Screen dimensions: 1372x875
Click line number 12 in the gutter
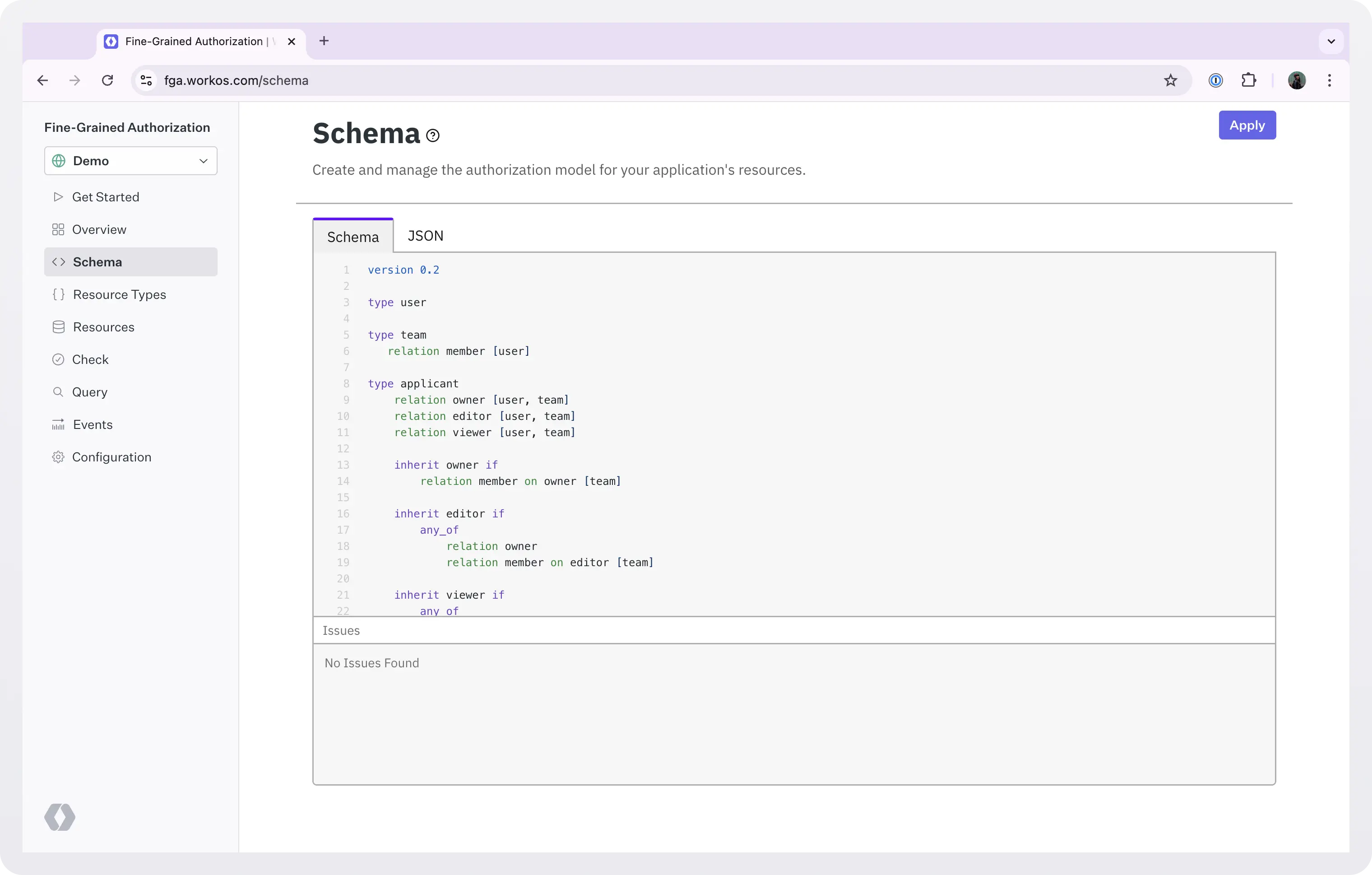[x=343, y=449]
